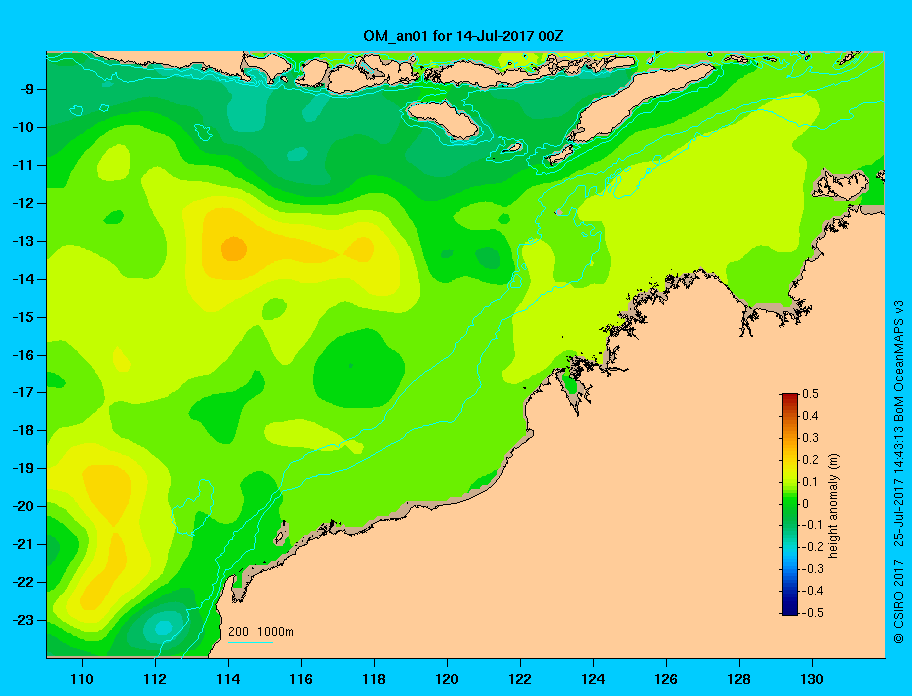Click latitude label -18 on y-axis
The height and width of the screenshot is (696, 912).
pyautogui.click(x=23, y=430)
